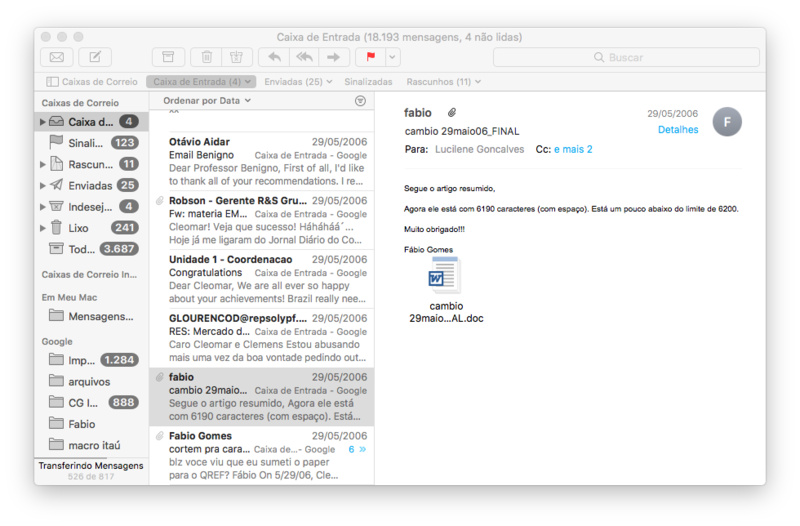Expand the Rascunhos mailbox arrow
The width and height of the screenshot is (800, 526).
43,164
